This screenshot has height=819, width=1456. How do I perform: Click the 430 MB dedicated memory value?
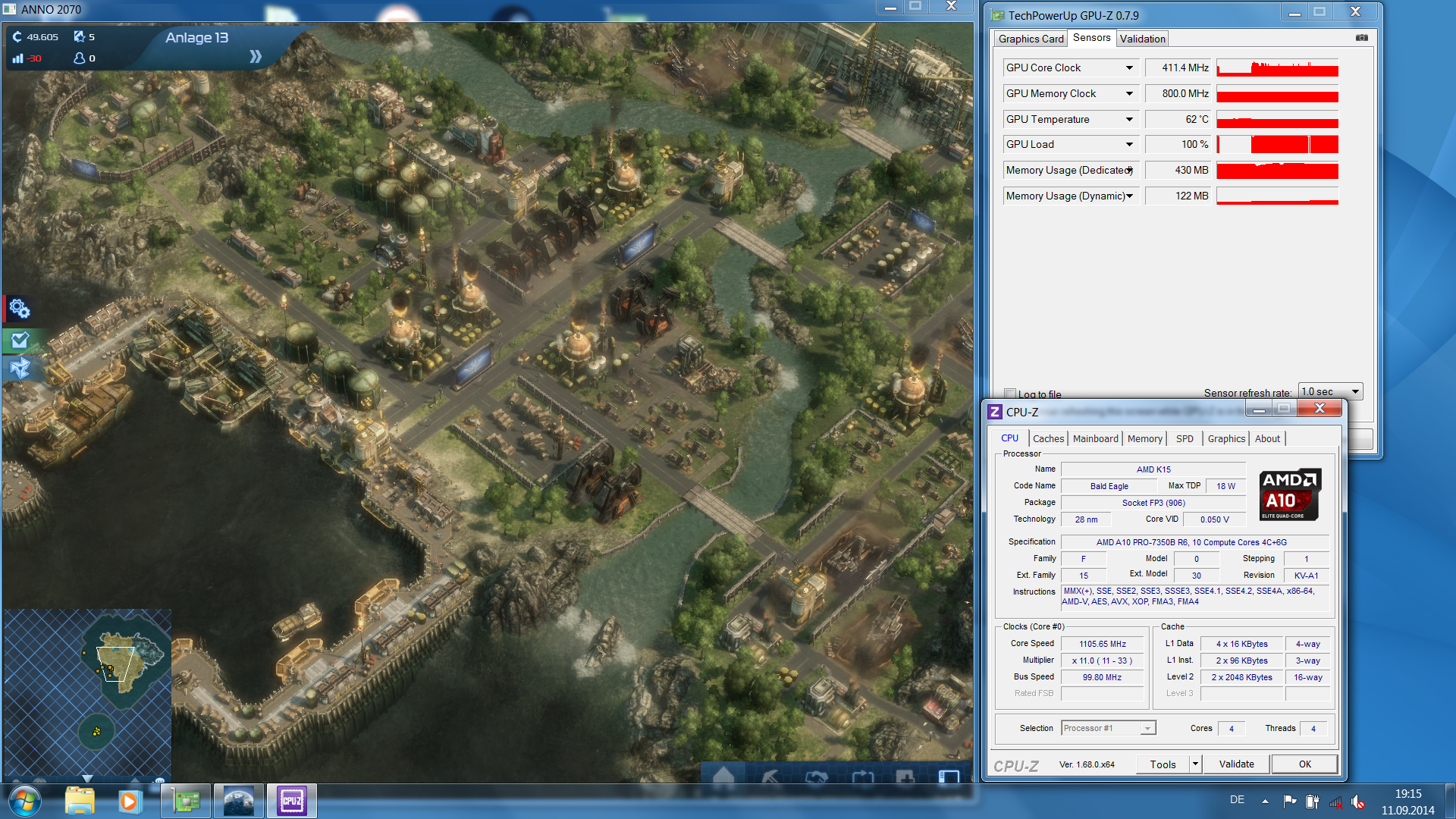click(x=1178, y=171)
